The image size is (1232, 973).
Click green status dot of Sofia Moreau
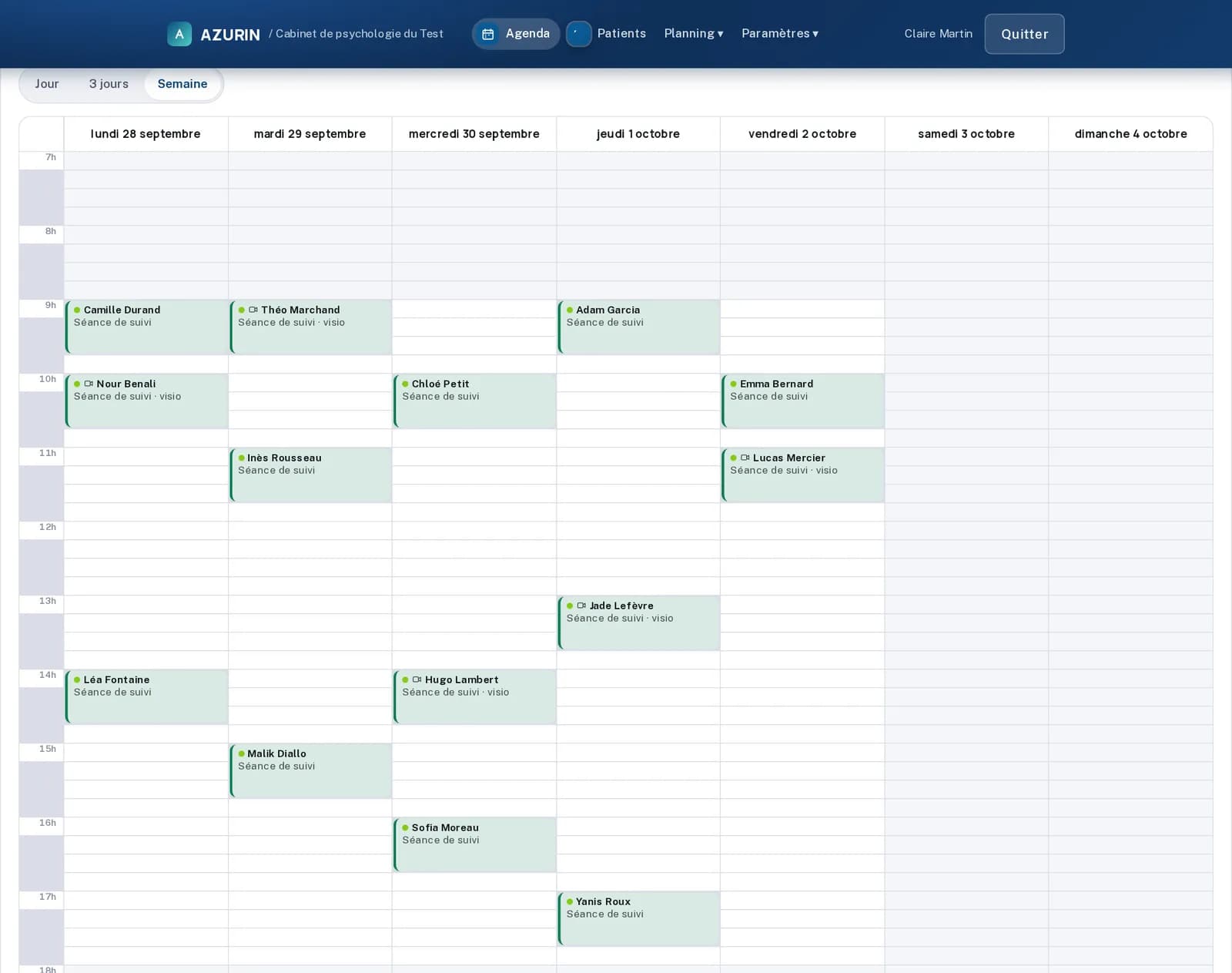coord(405,828)
